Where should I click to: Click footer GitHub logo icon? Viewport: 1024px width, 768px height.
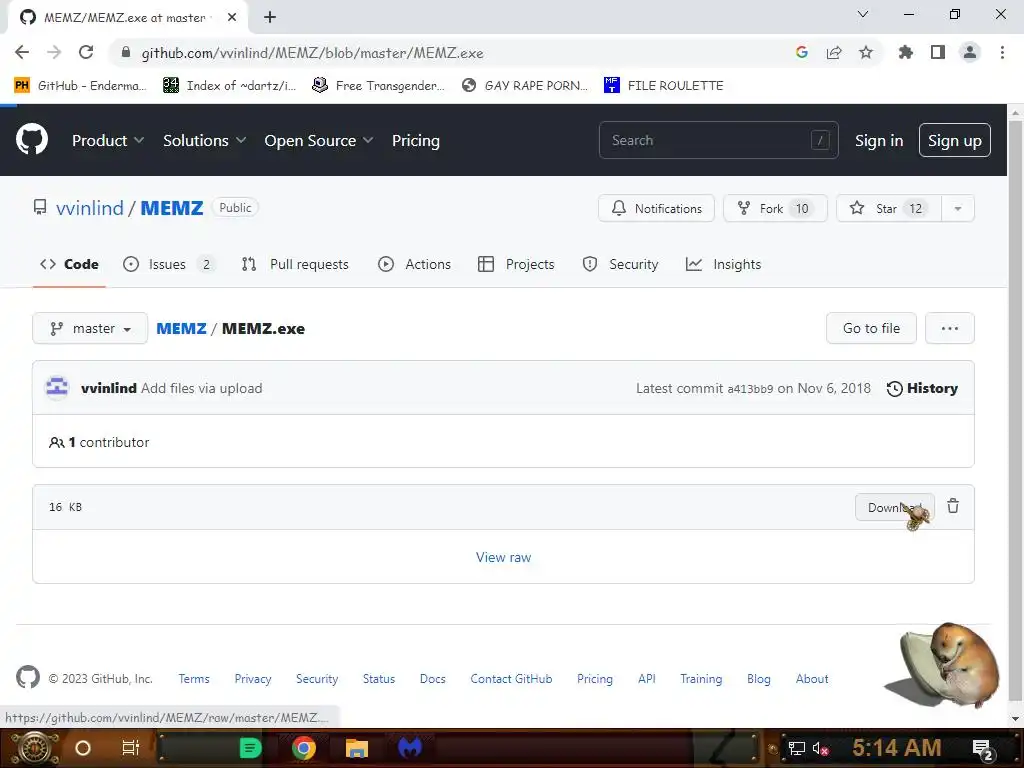click(x=28, y=677)
